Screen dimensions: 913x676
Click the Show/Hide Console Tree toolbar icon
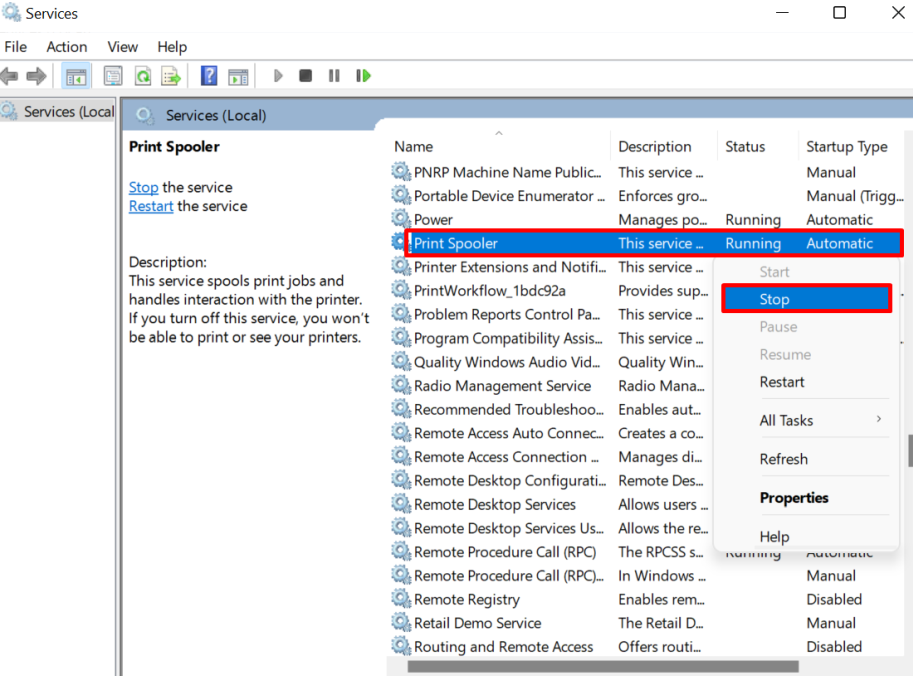pyautogui.click(x=75, y=76)
